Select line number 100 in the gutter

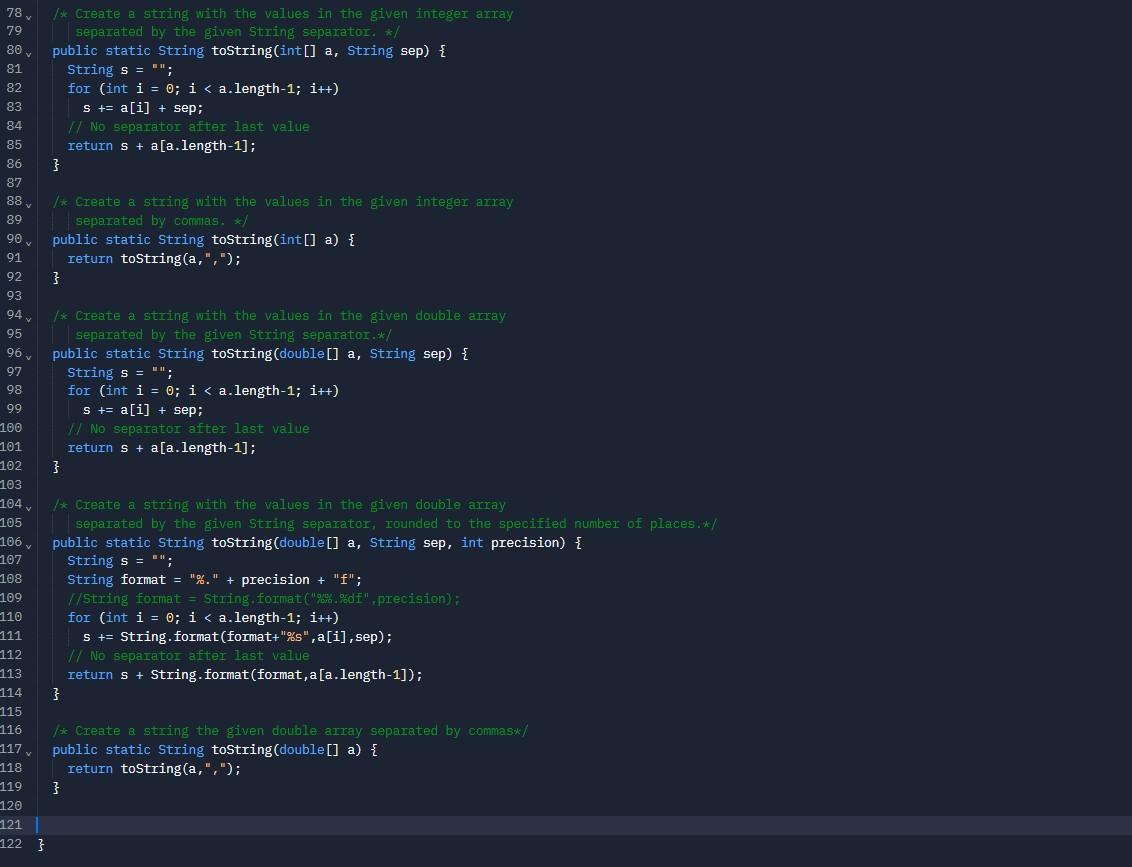(x=13, y=428)
